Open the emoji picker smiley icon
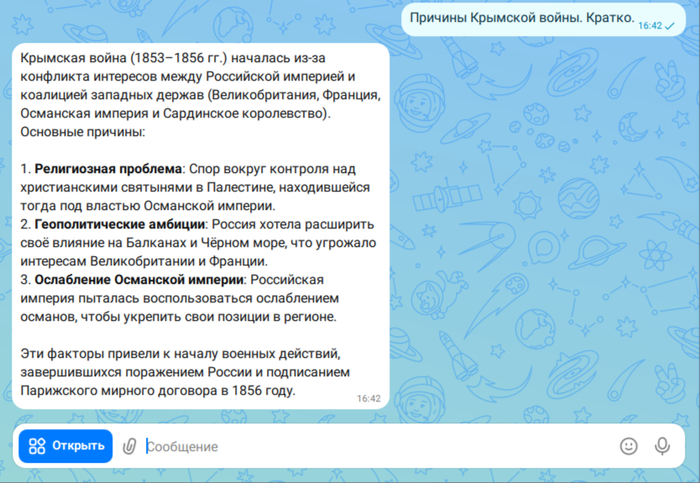 (x=628, y=446)
